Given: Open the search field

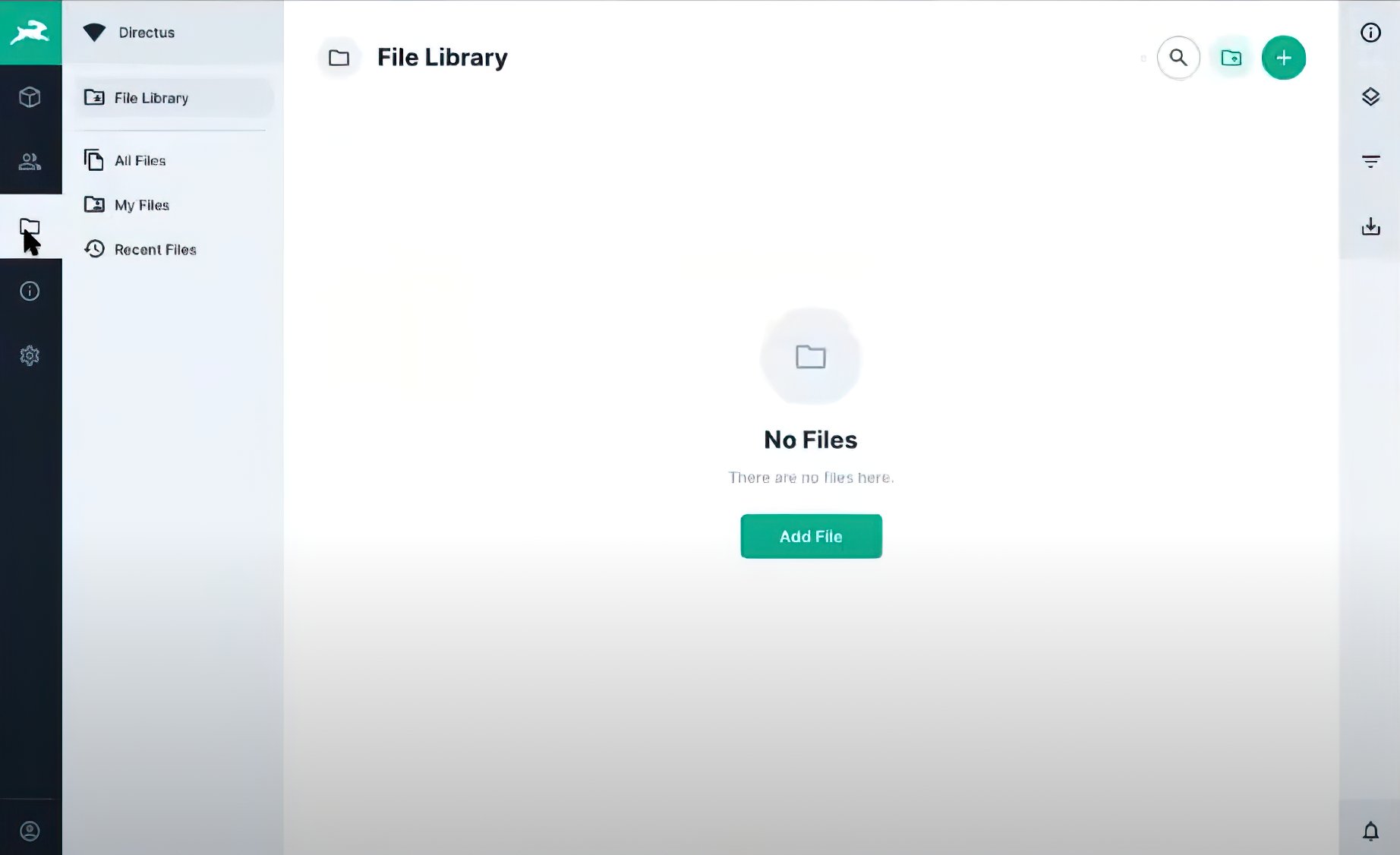Looking at the screenshot, I should coord(1178,58).
